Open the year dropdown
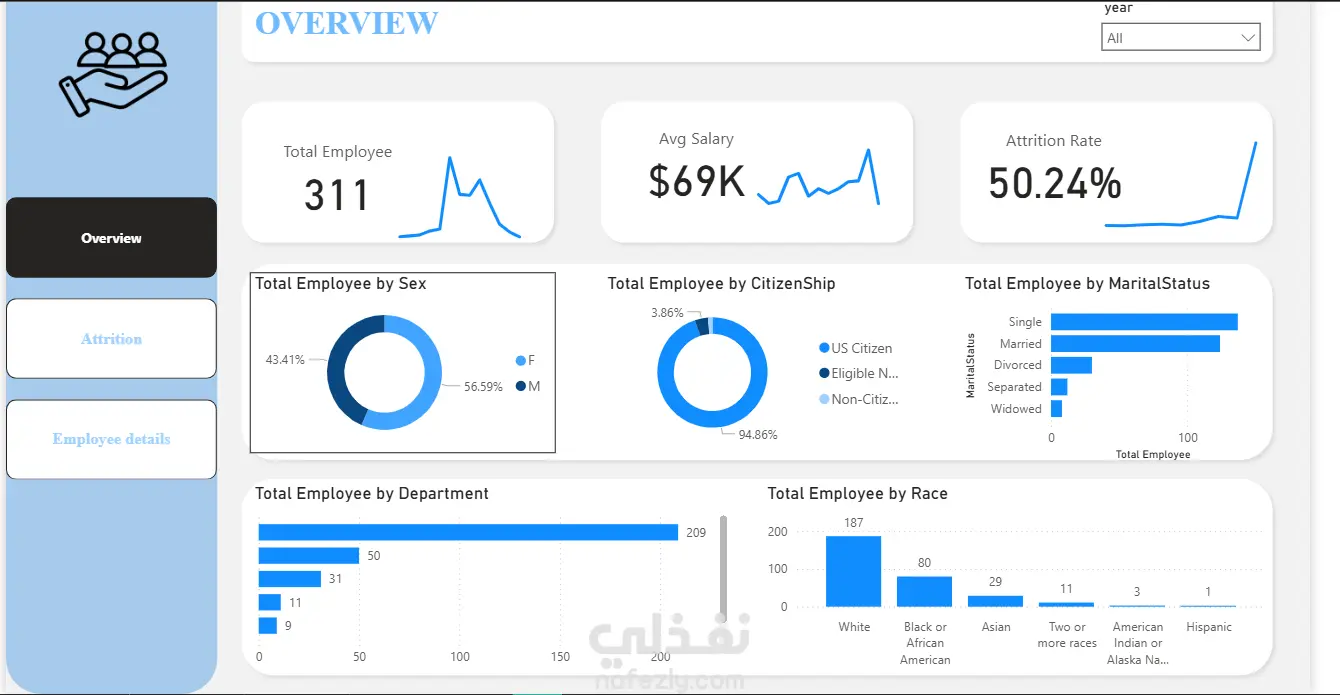Viewport: 1340px width, 695px height. point(1181,38)
